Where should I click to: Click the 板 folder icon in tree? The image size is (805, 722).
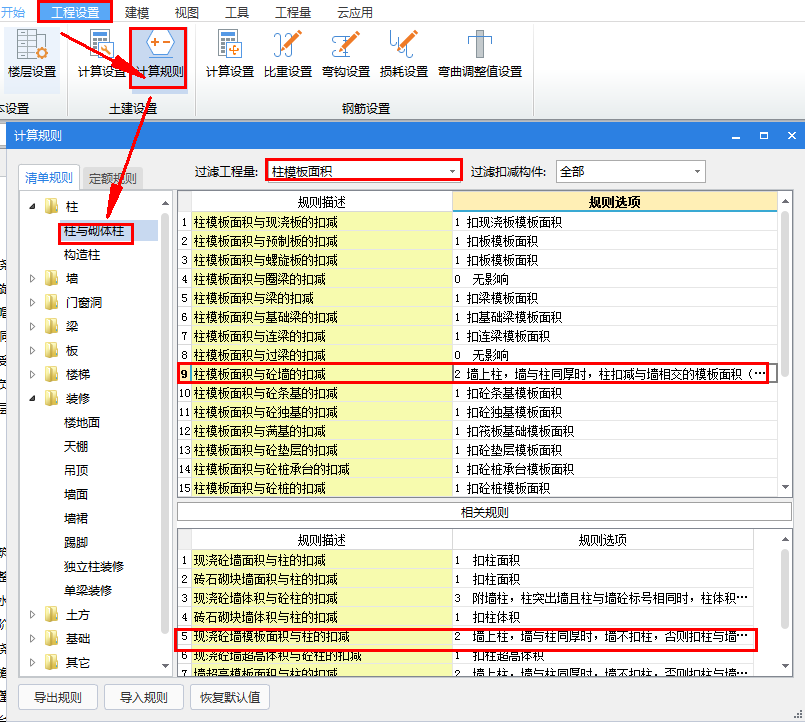tap(51, 350)
